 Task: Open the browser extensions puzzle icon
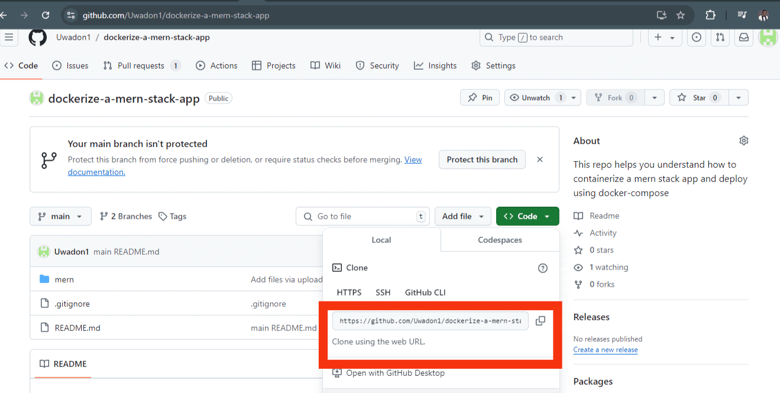710,15
